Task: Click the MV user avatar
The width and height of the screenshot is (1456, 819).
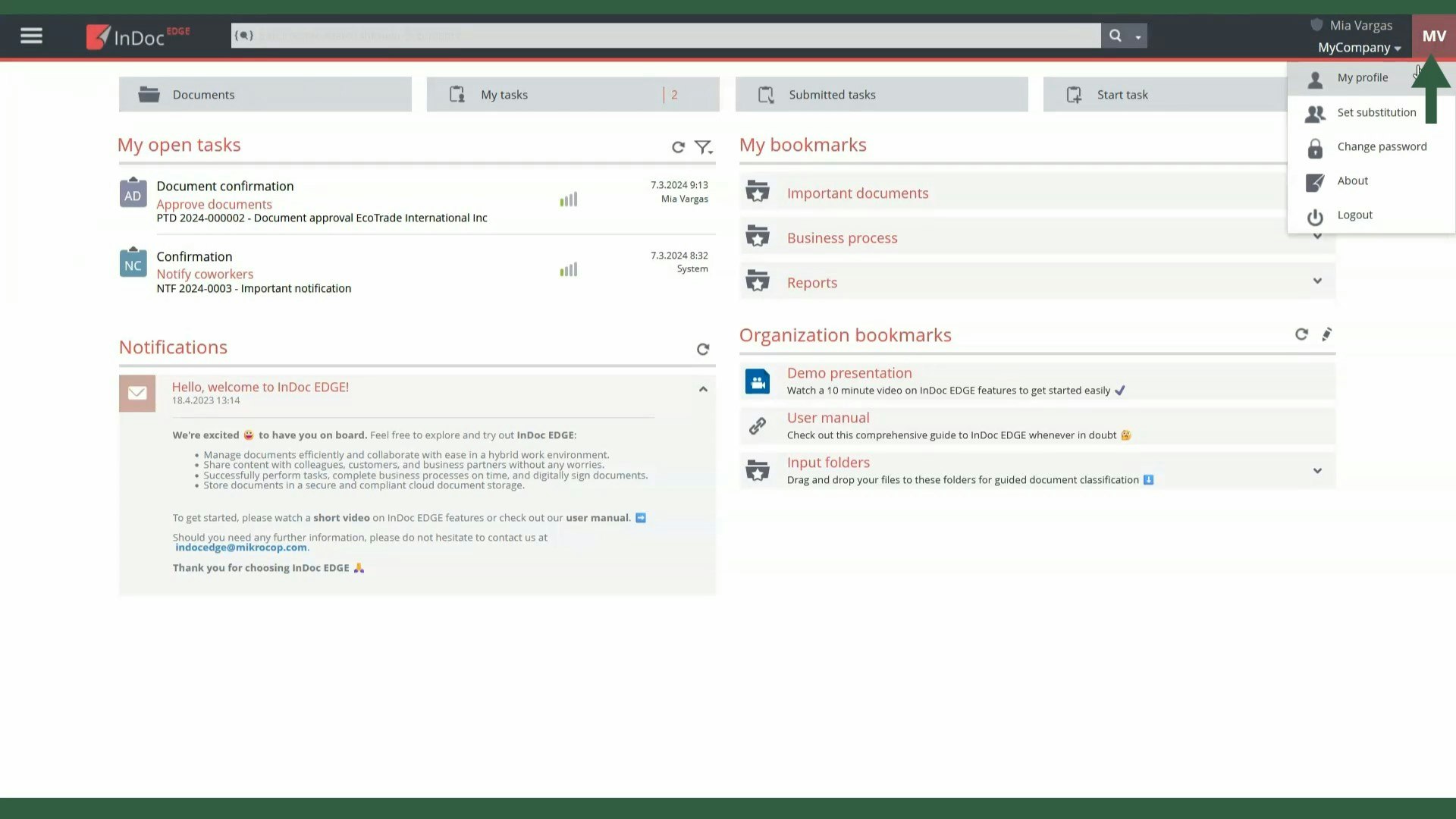Action: [x=1433, y=36]
